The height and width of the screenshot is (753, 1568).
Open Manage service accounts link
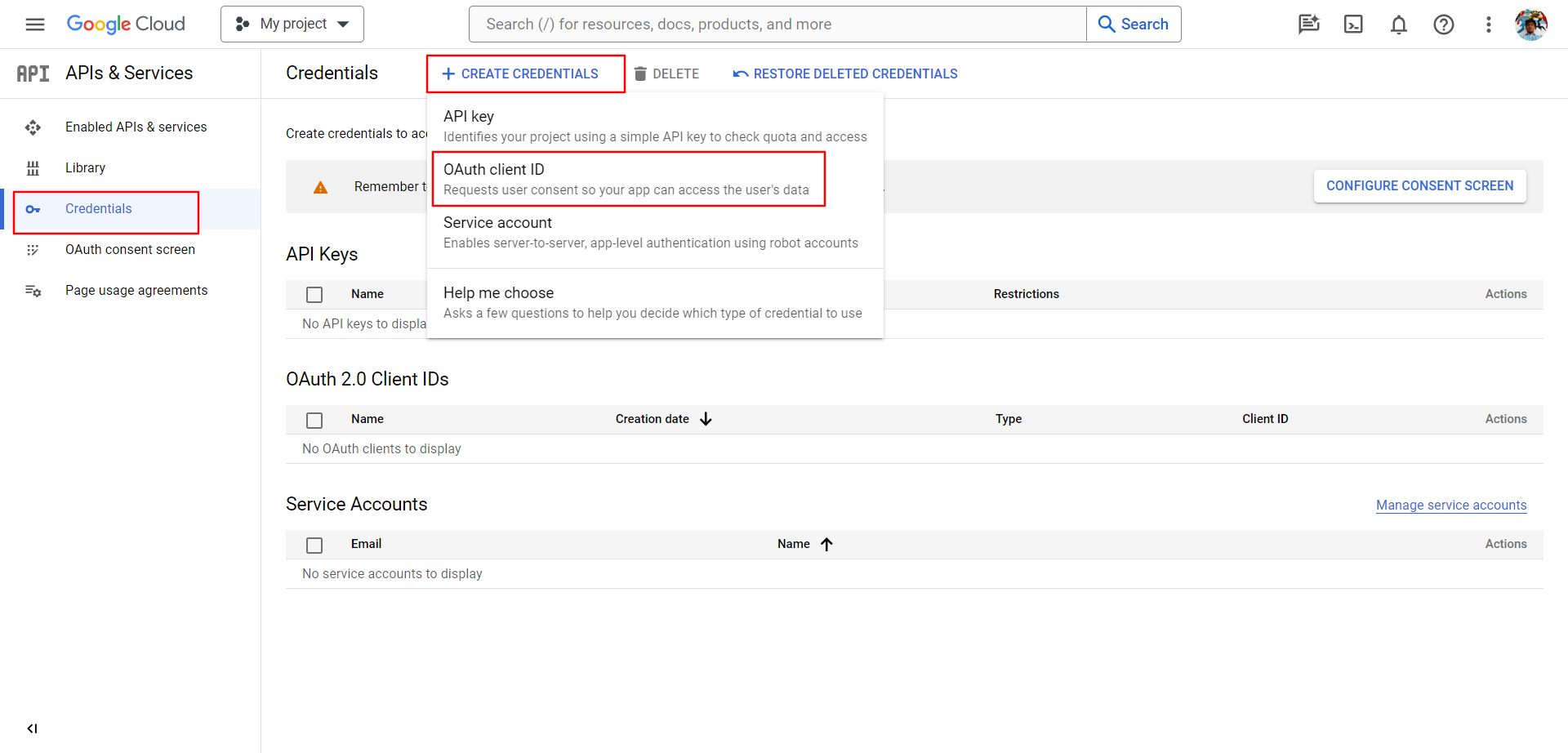(x=1450, y=505)
